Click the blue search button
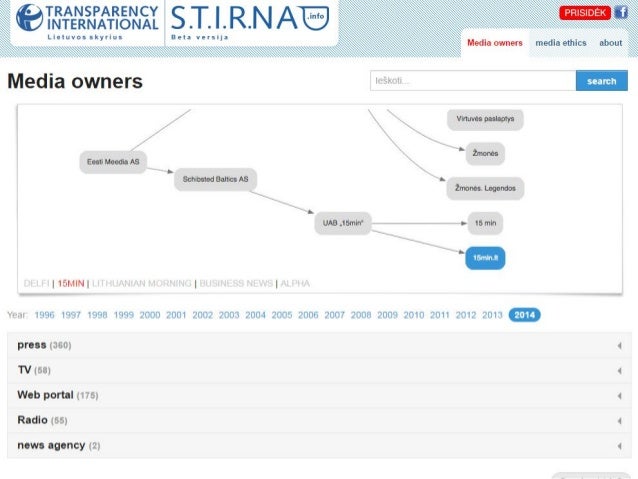Screen dimensions: 638x479 click(601, 81)
